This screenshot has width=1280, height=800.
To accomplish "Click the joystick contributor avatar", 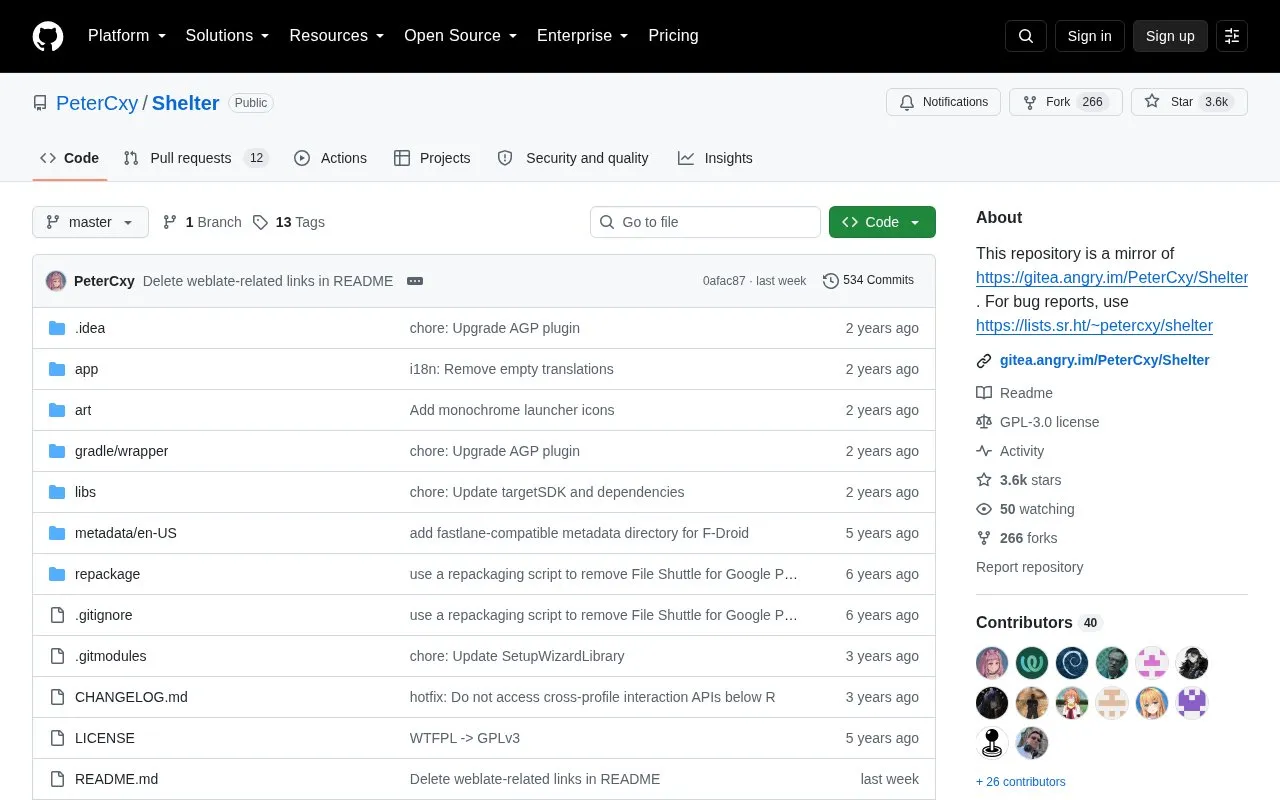I will coord(992,742).
